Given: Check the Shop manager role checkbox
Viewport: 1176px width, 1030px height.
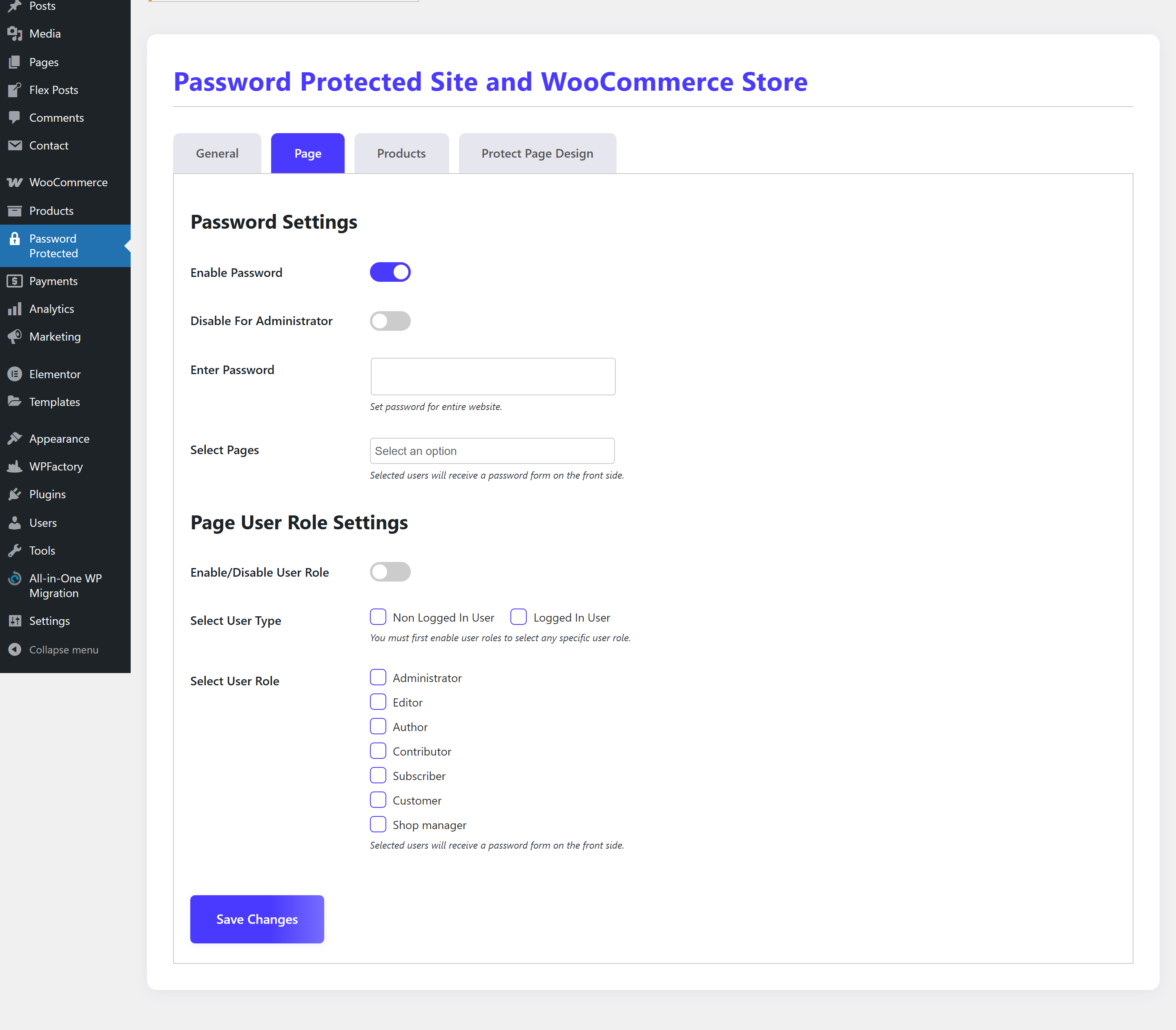Looking at the screenshot, I should [x=378, y=824].
